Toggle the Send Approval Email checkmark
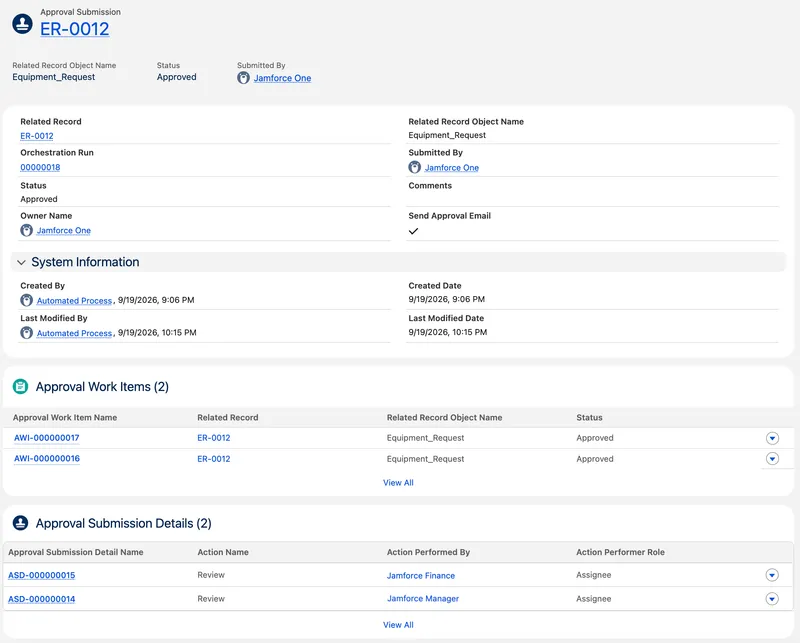Viewport: 800px width, 643px height. (x=413, y=231)
